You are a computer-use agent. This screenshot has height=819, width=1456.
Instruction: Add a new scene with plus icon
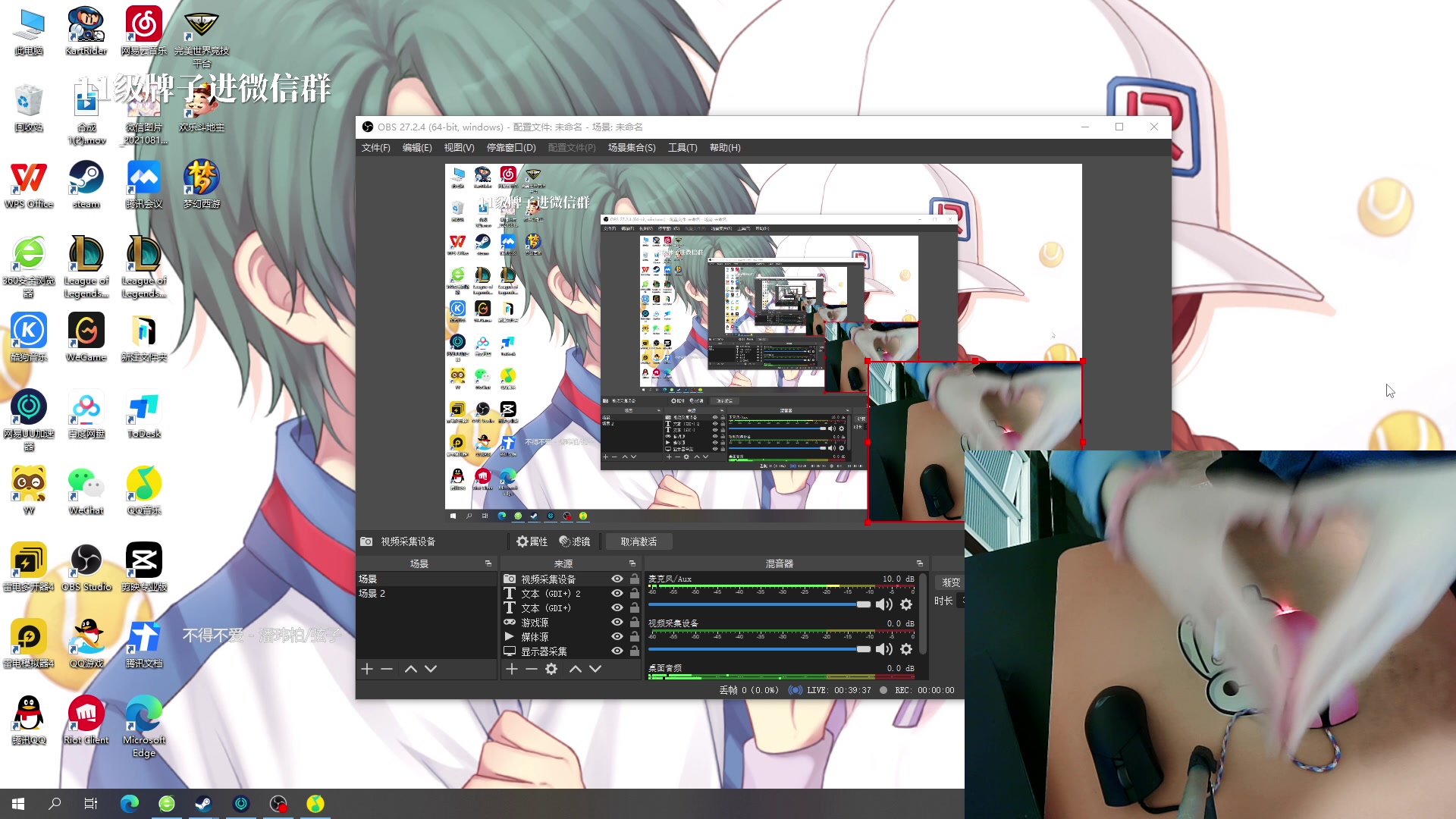pyautogui.click(x=367, y=669)
